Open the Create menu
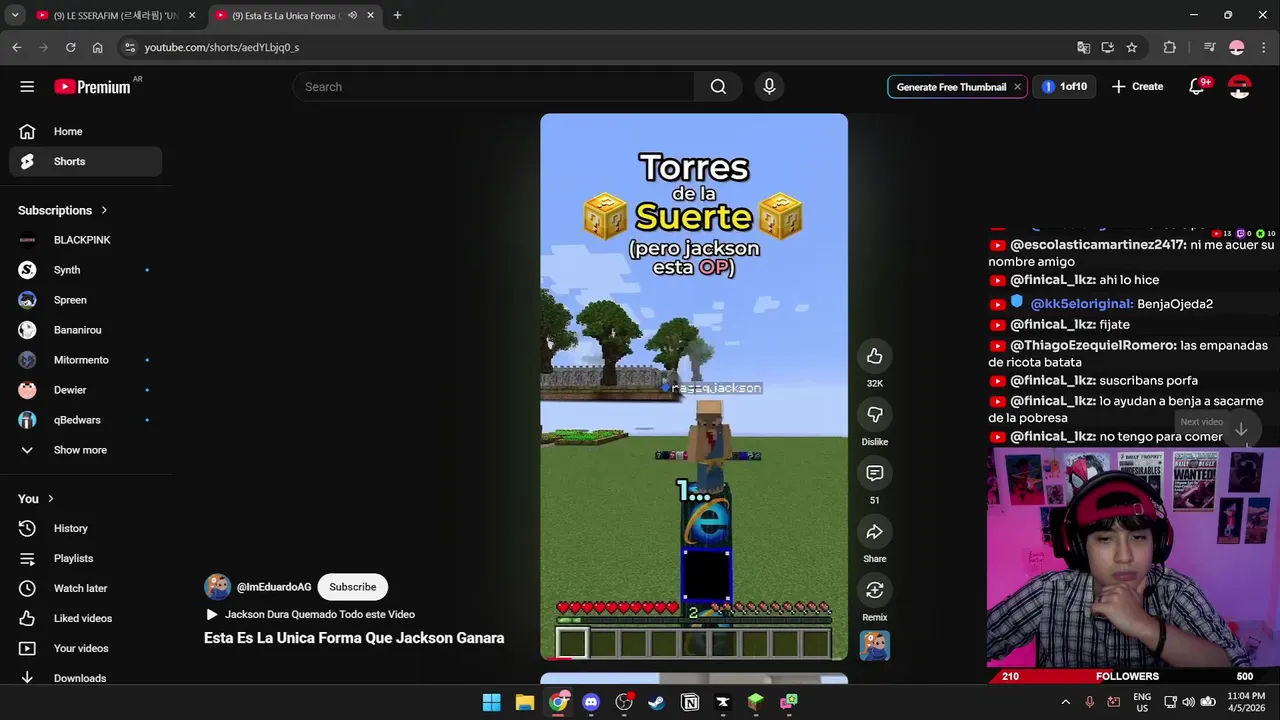The height and width of the screenshot is (720, 1280). pos(1137,87)
